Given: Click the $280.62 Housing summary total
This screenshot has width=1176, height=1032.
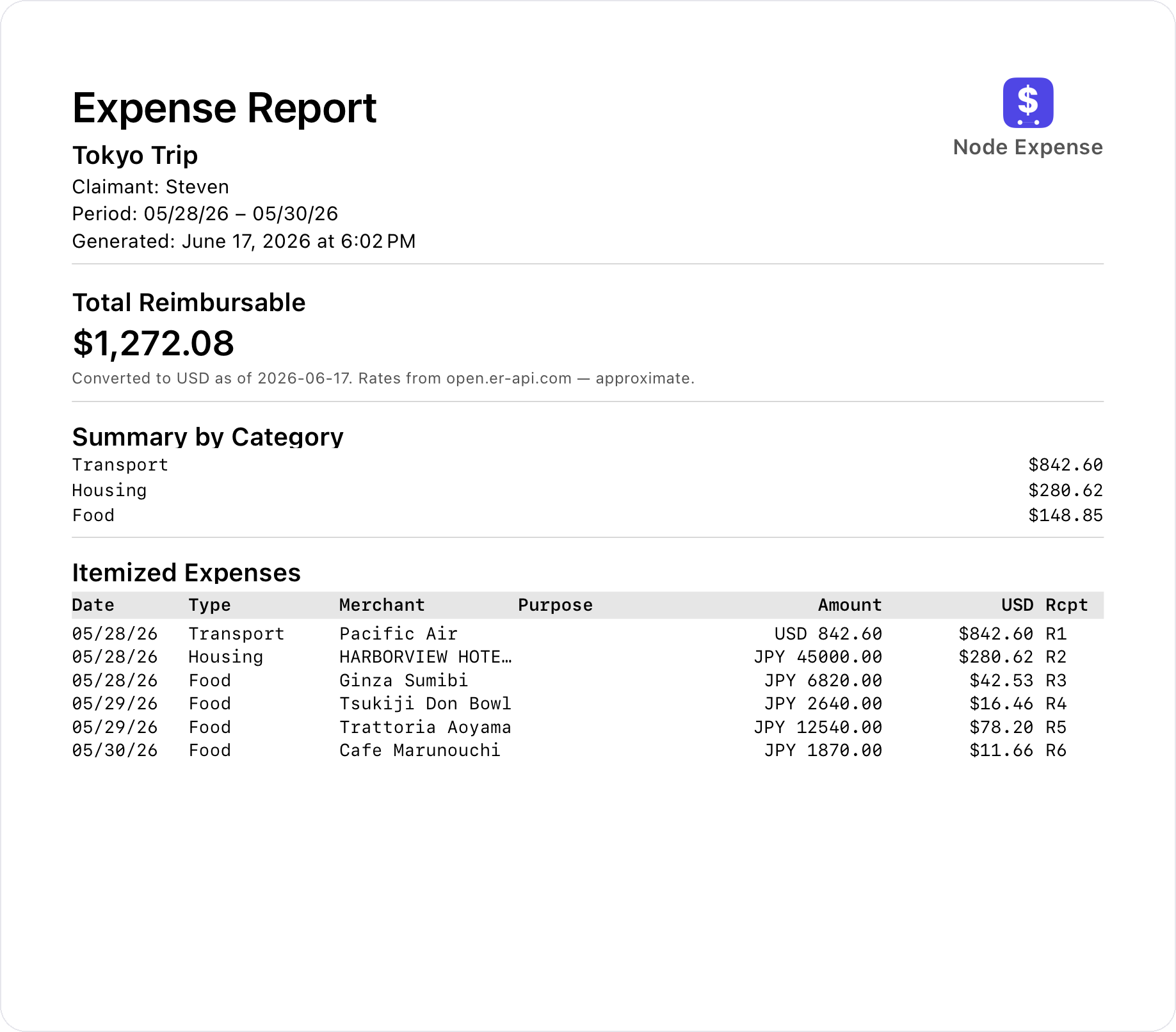Looking at the screenshot, I should pyautogui.click(x=1065, y=490).
